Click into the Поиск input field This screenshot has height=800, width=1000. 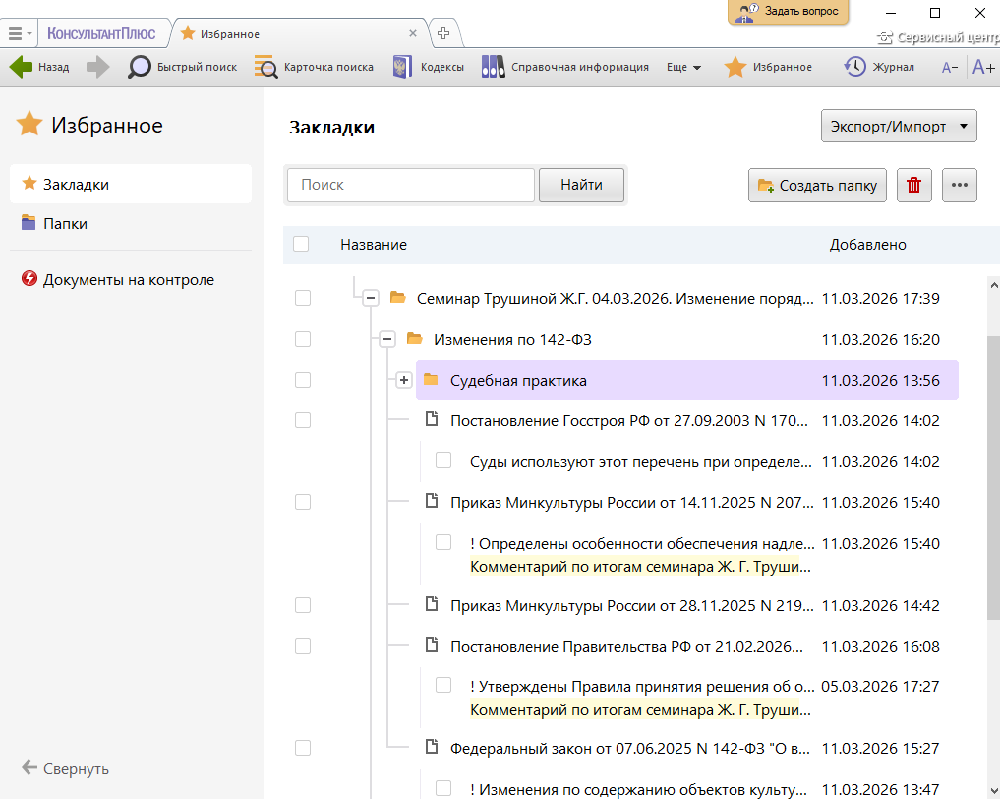point(411,185)
